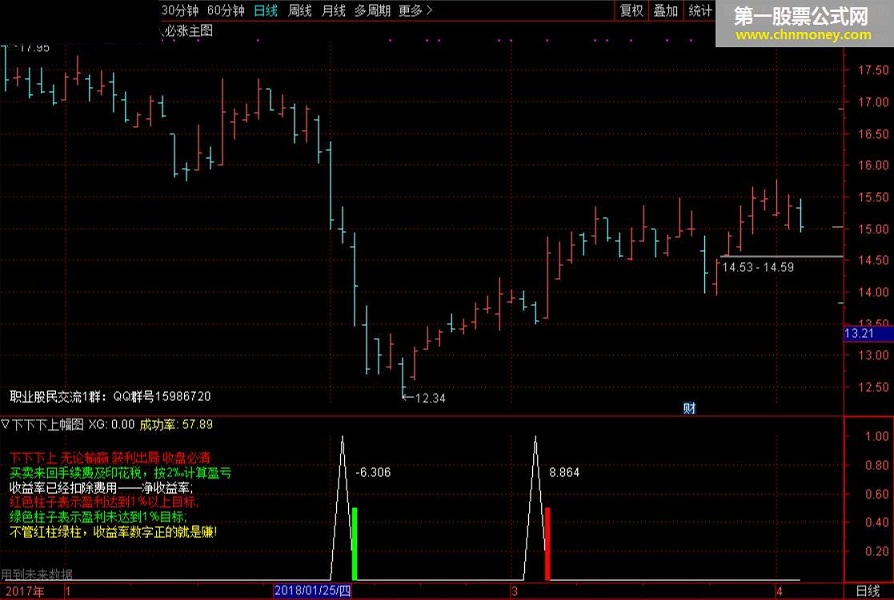Click the 2017年 year label on timeline

[25, 591]
